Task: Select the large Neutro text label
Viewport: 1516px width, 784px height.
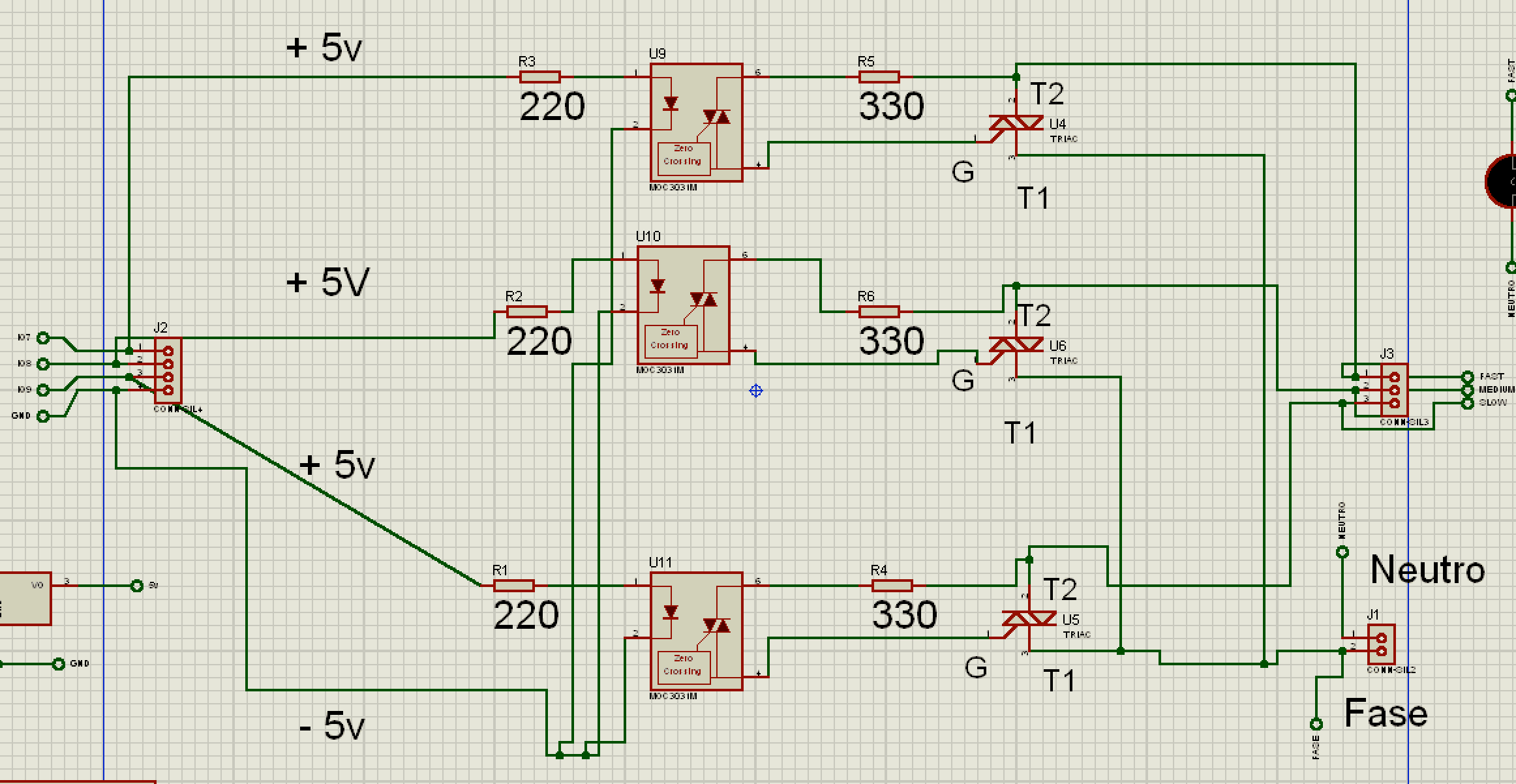Action: [1427, 569]
